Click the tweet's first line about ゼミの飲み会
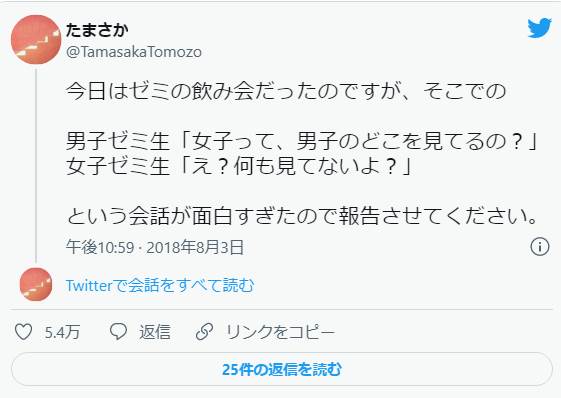This screenshot has height=398, width=561. pos(286,91)
